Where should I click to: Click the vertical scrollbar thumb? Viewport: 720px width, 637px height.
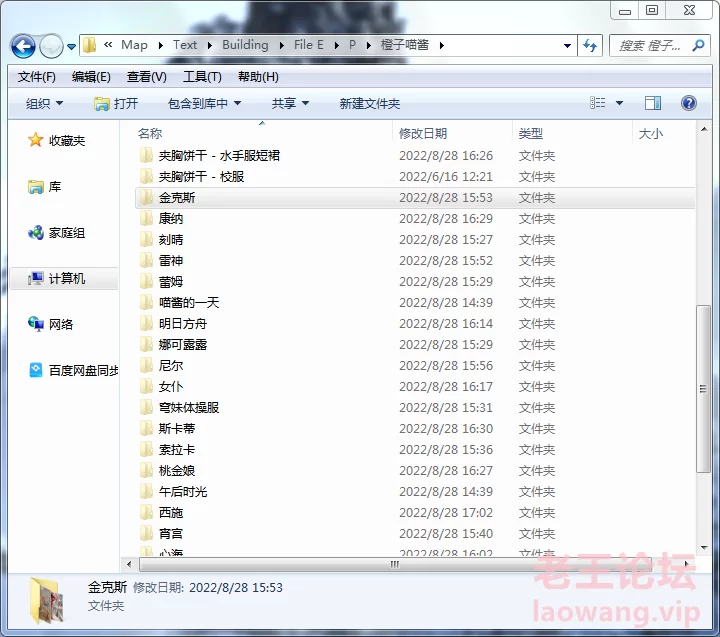click(x=703, y=389)
